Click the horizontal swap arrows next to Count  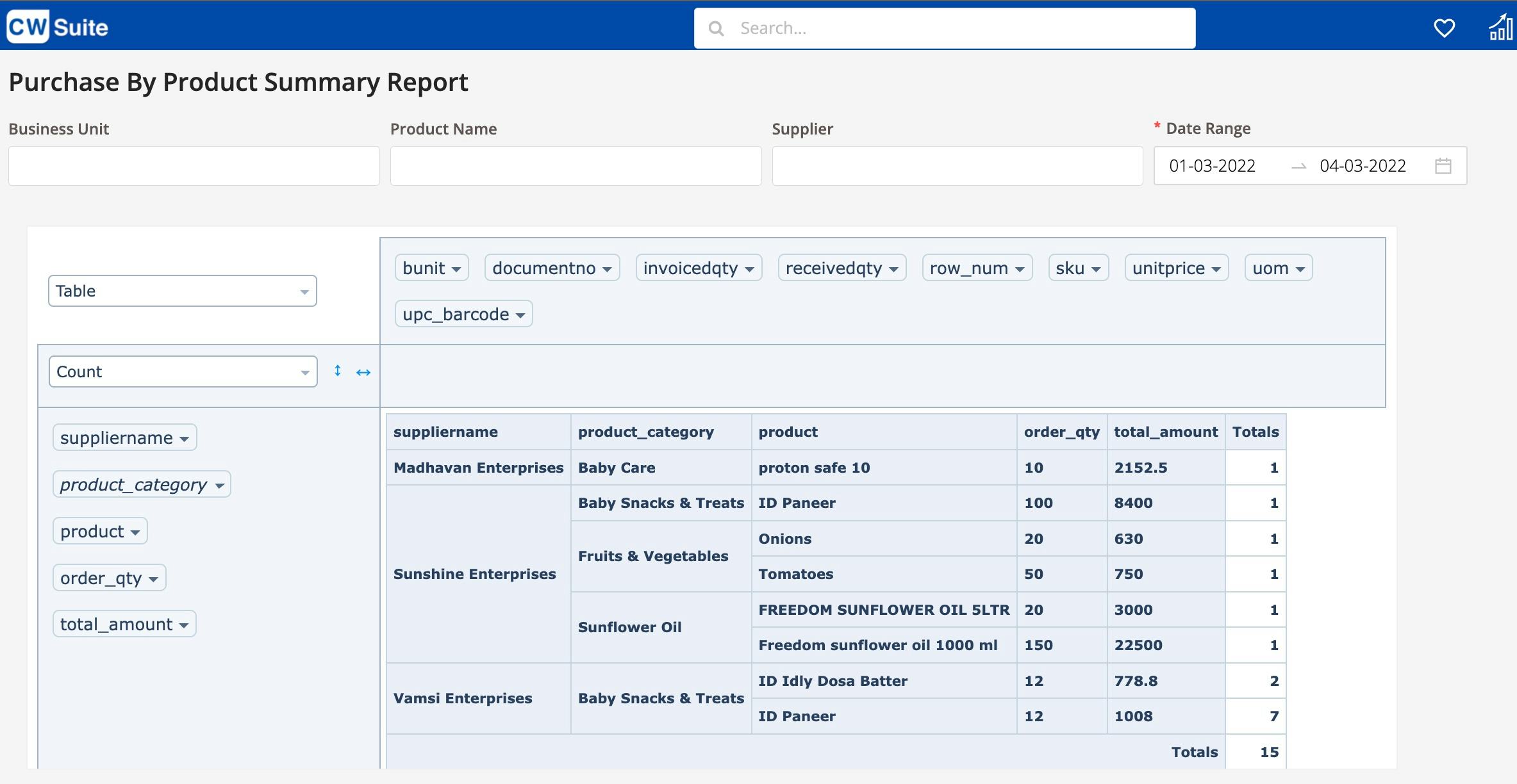point(363,372)
